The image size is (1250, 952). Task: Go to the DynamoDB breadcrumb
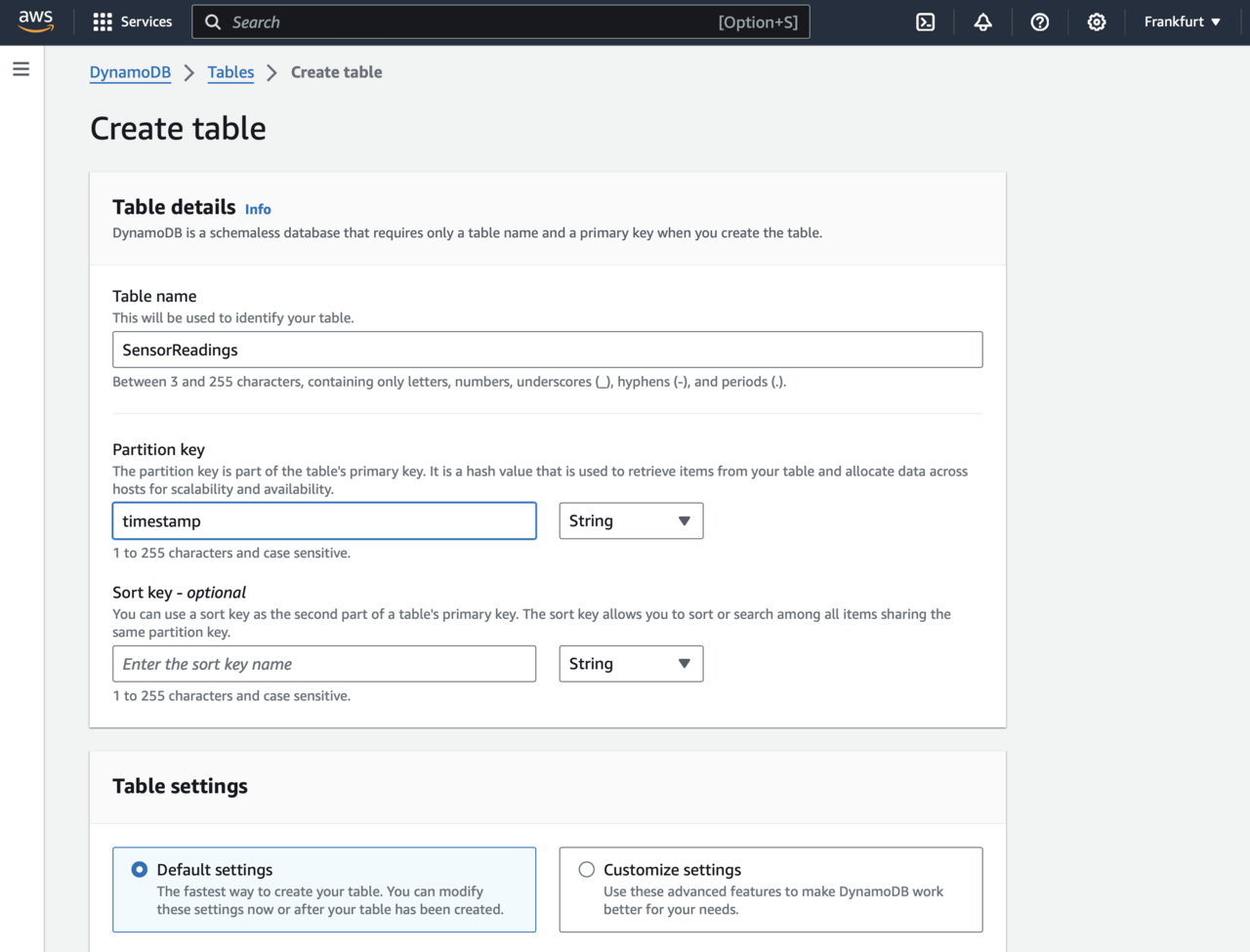point(130,72)
